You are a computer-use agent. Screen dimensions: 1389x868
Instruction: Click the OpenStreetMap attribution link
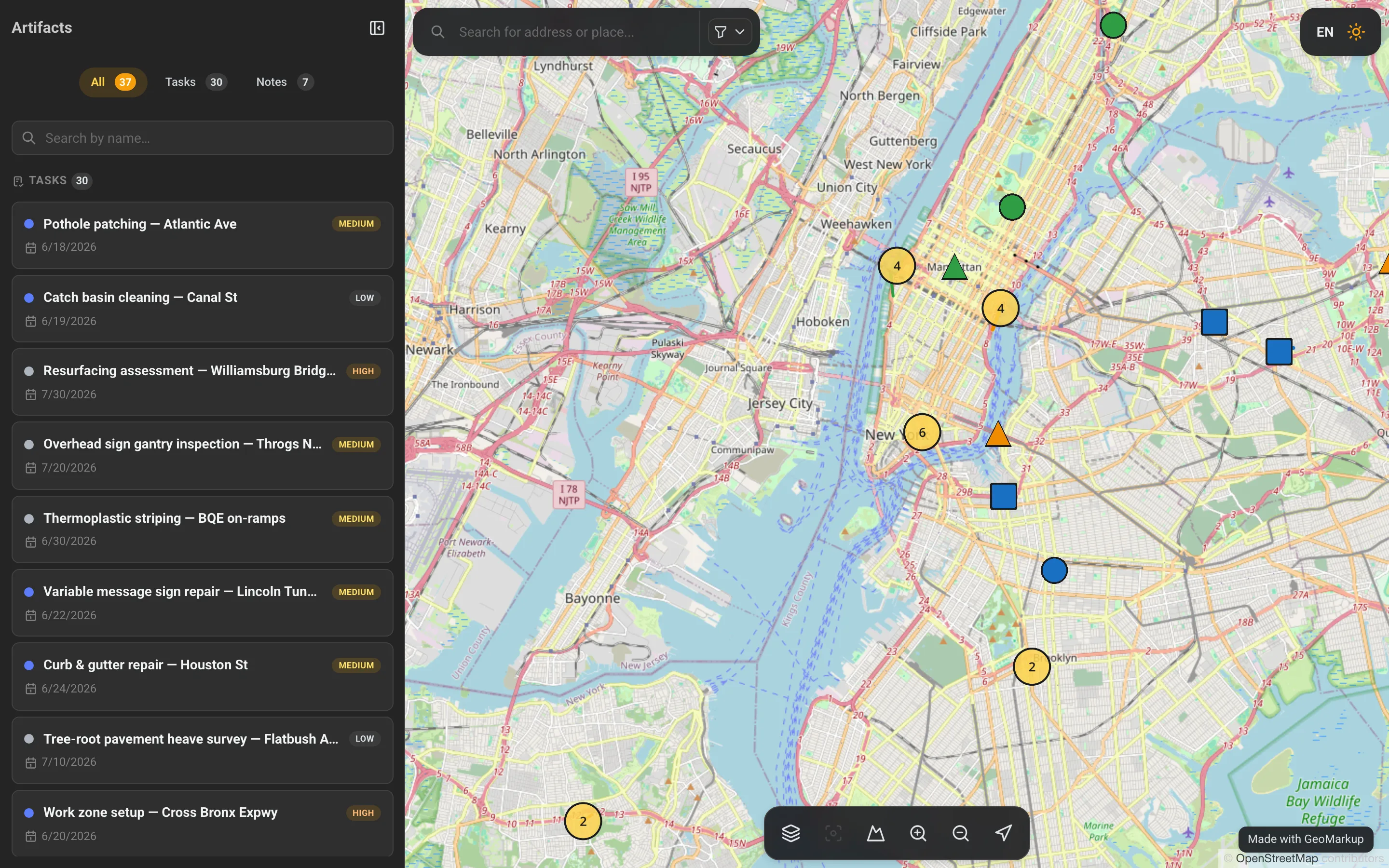click(x=1277, y=858)
